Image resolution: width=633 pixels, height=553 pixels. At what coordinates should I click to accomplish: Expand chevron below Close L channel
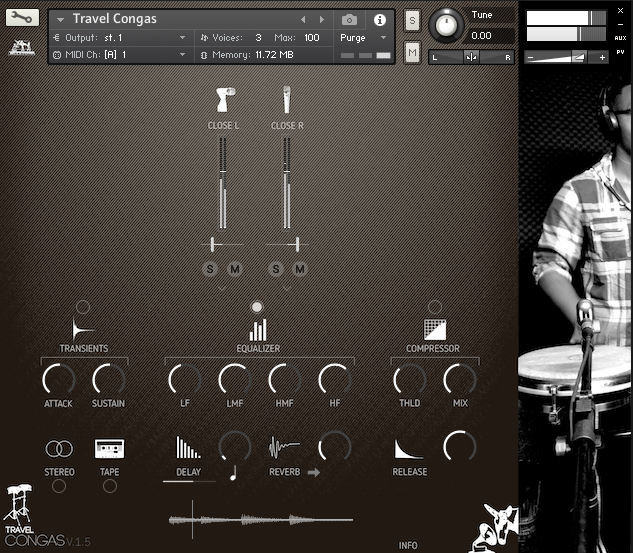pyautogui.click(x=221, y=289)
